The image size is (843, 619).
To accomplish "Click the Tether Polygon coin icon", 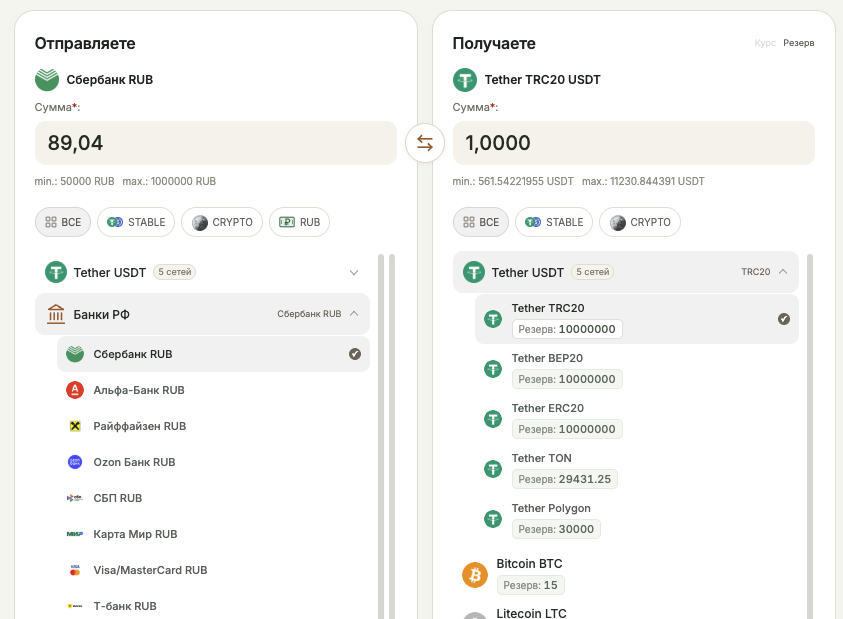I will [493, 519].
